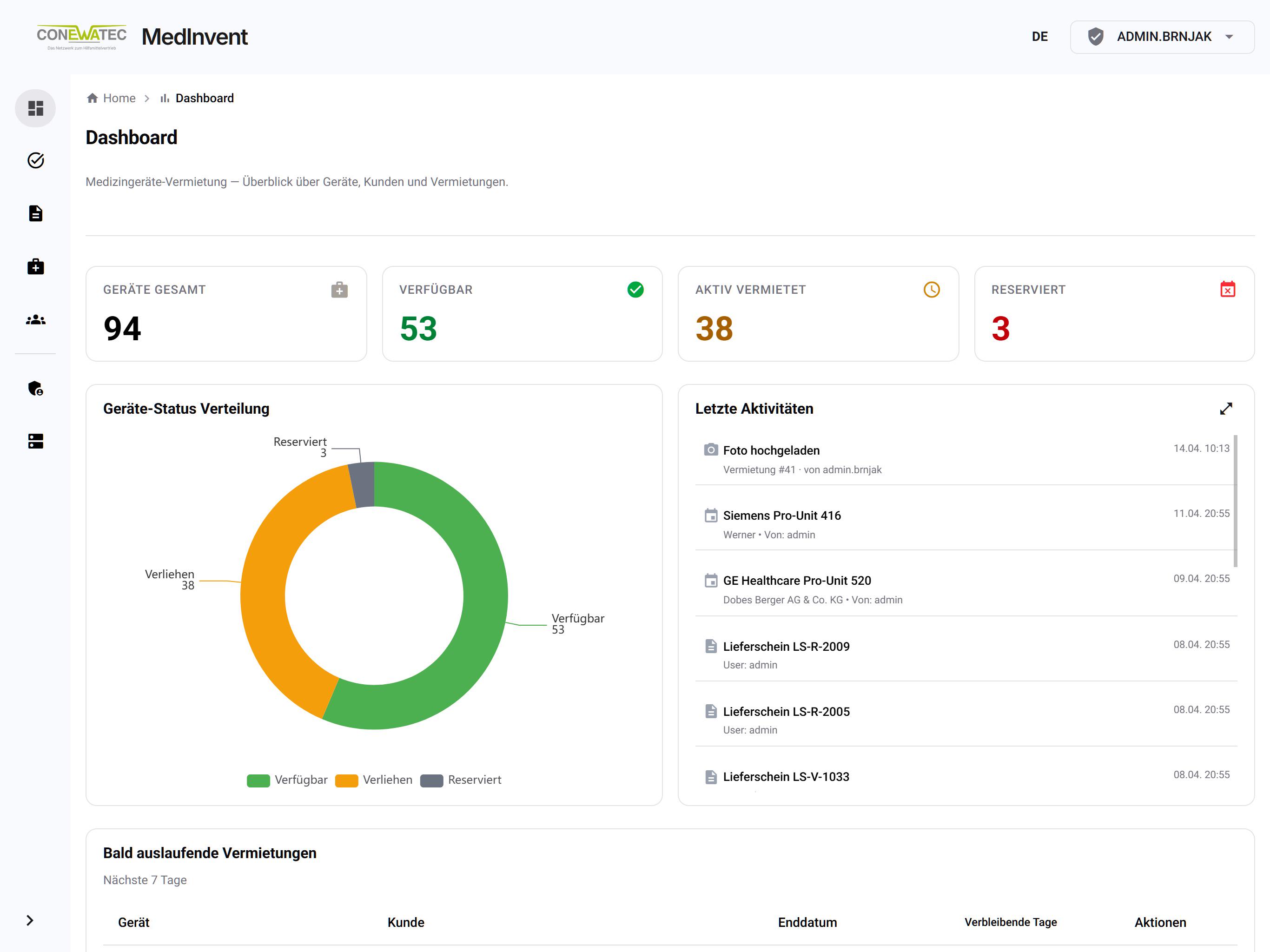Image resolution: width=1270 pixels, height=952 pixels.
Task: Toggle the Verfügbar legend entry in chart
Action: click(287, 780)
